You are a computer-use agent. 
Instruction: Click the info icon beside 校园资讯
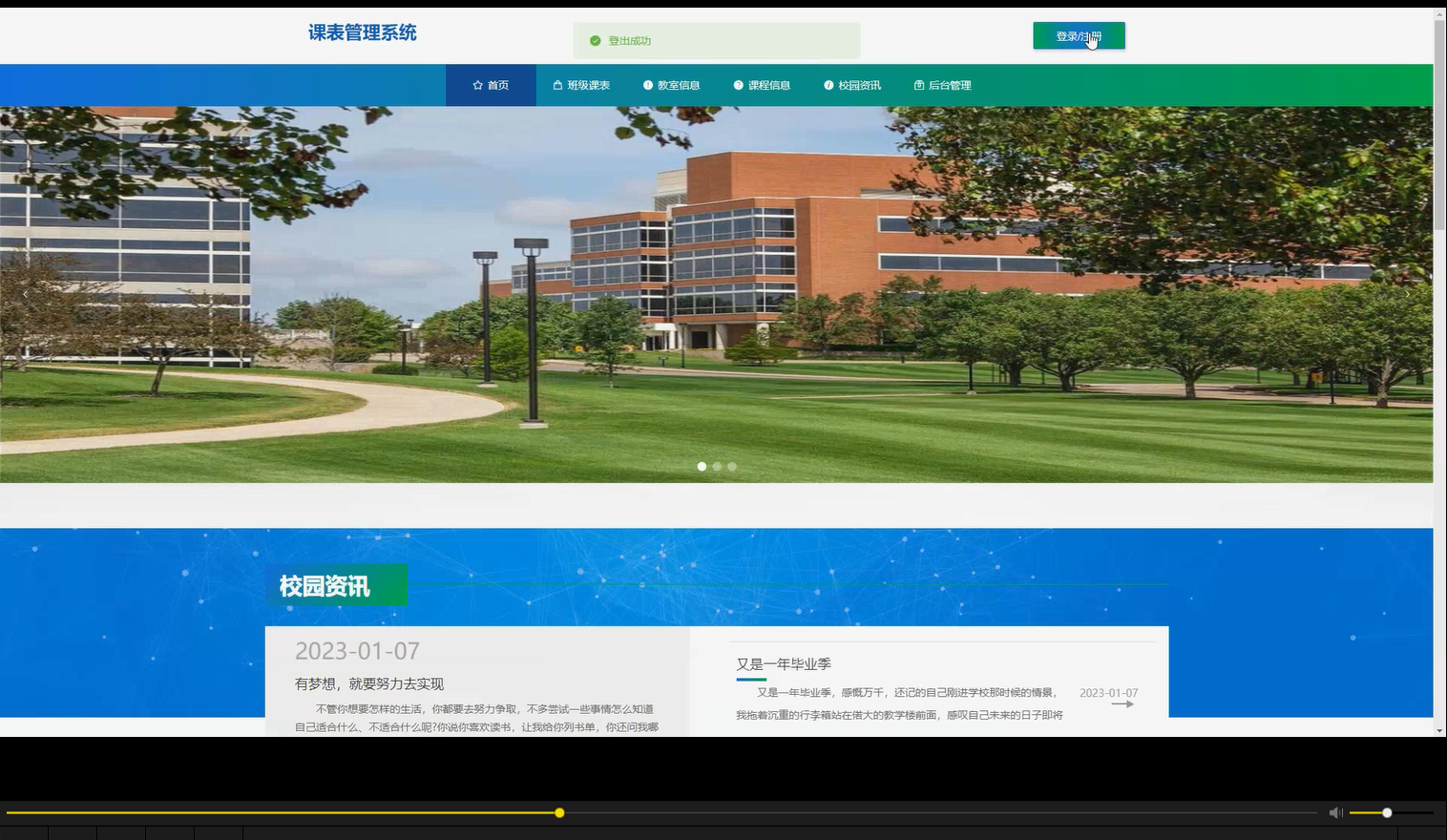pos(828,85)
